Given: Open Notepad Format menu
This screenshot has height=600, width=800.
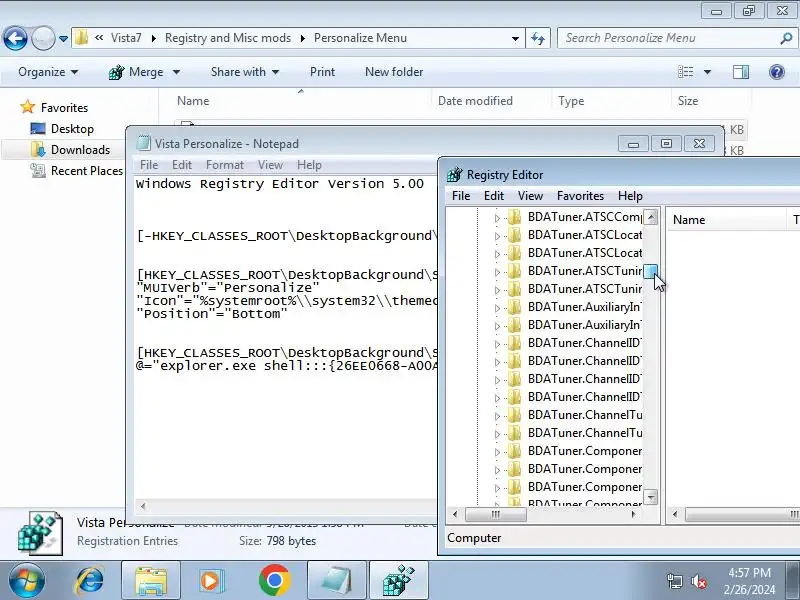Looking at the screenshot, I should point(224,165).
